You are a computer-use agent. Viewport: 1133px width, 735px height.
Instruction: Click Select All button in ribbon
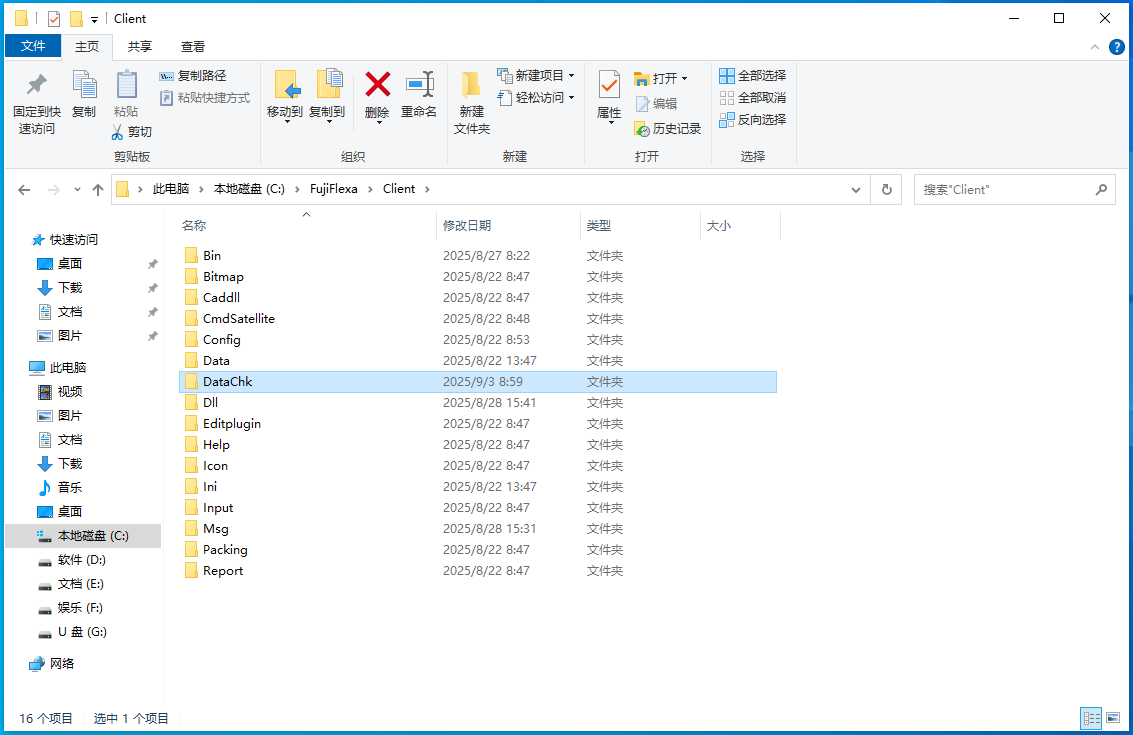[x=752, y=75]
